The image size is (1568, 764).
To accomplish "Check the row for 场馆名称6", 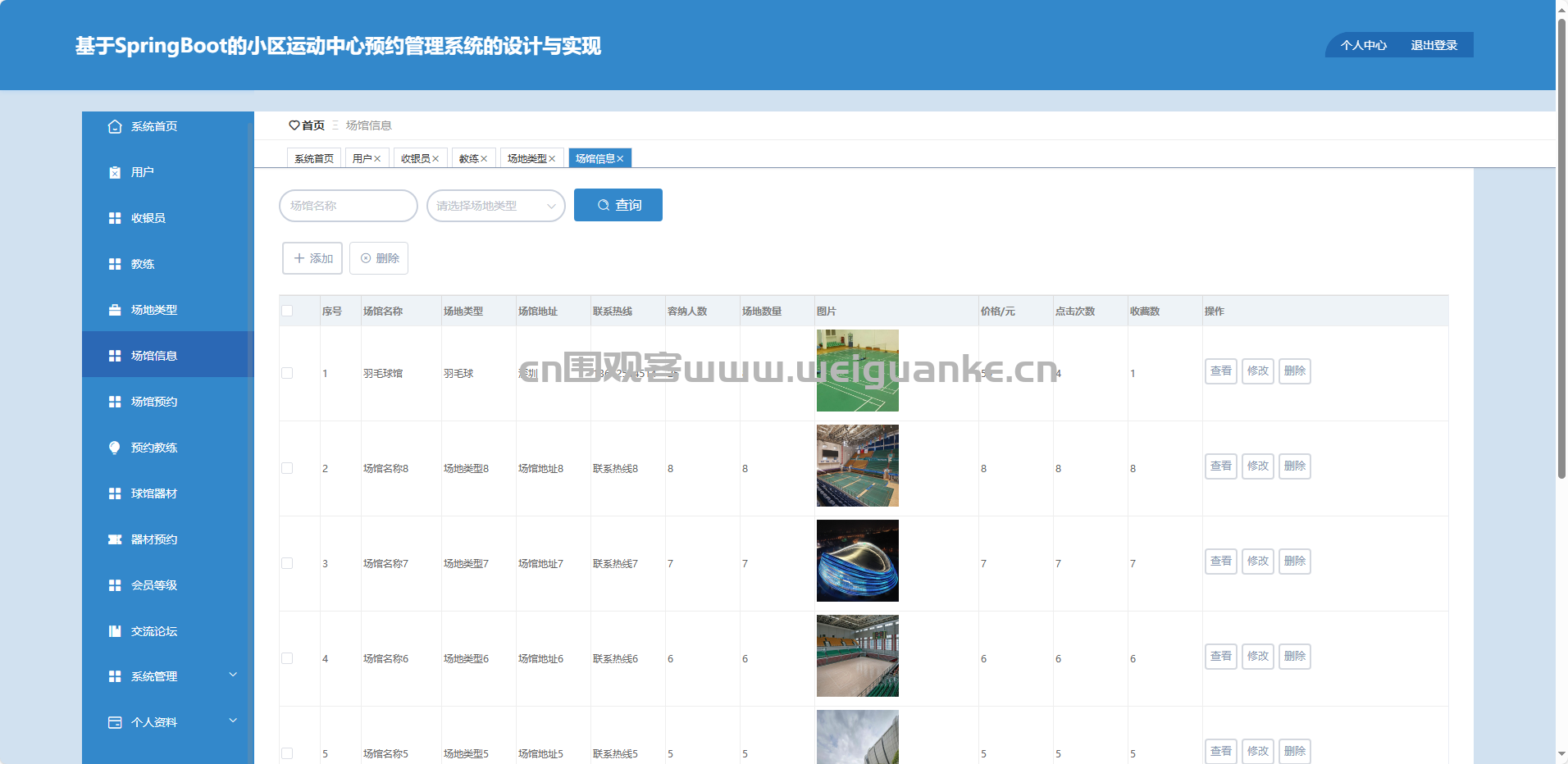I will [287, 658].
